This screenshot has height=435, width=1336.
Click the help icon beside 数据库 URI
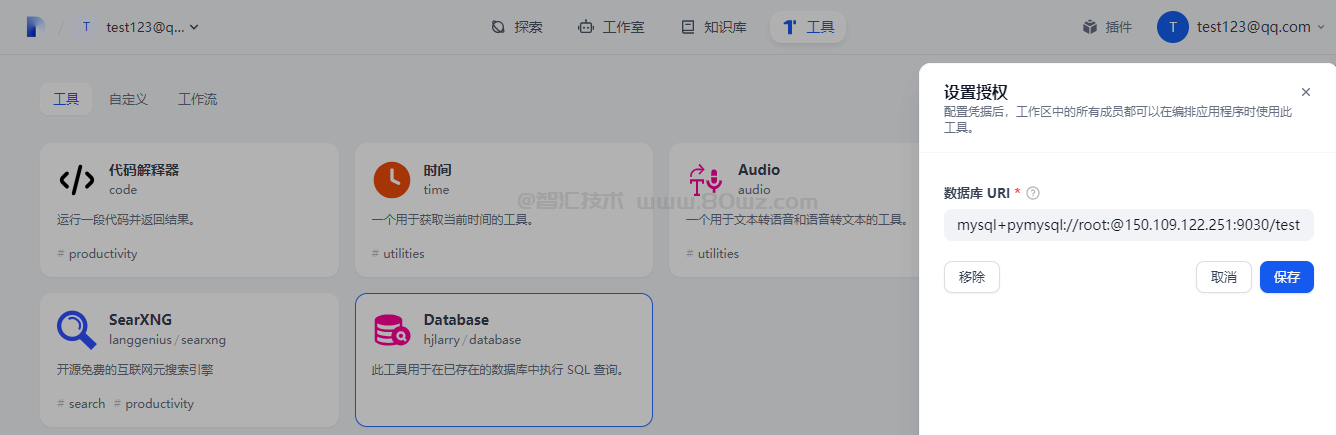pos(1033,193)
